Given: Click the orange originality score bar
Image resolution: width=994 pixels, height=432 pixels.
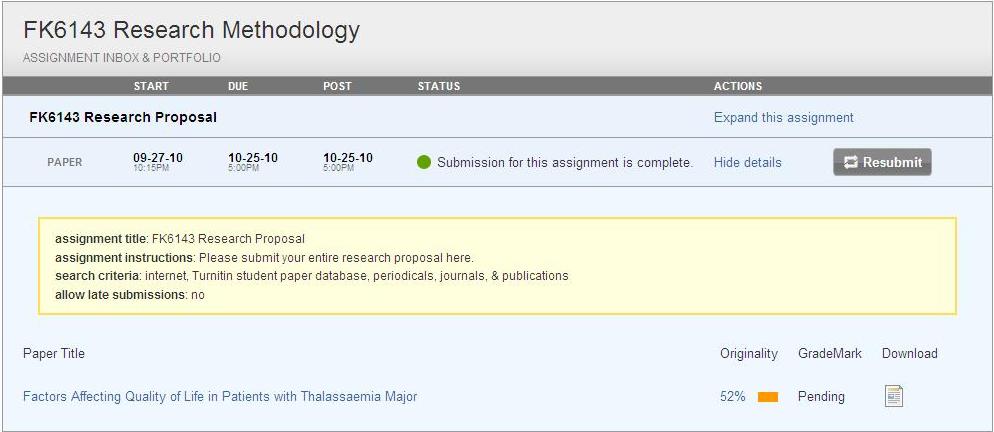Looking at the screenshot, I should [767, 397].
